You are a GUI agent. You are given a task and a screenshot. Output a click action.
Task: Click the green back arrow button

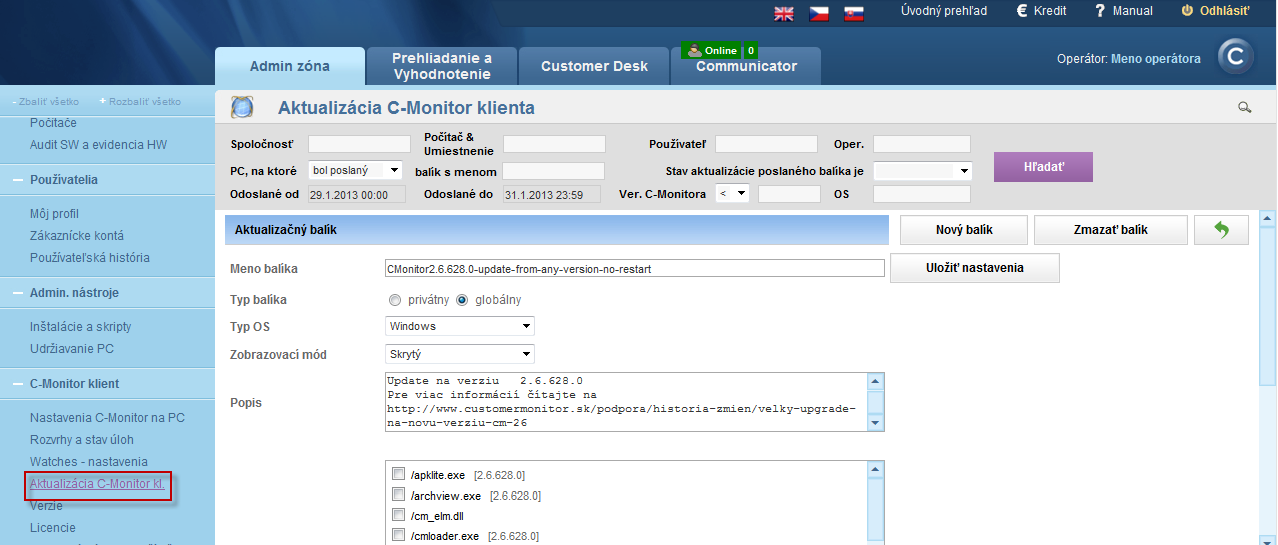(x=1221, y=230)
